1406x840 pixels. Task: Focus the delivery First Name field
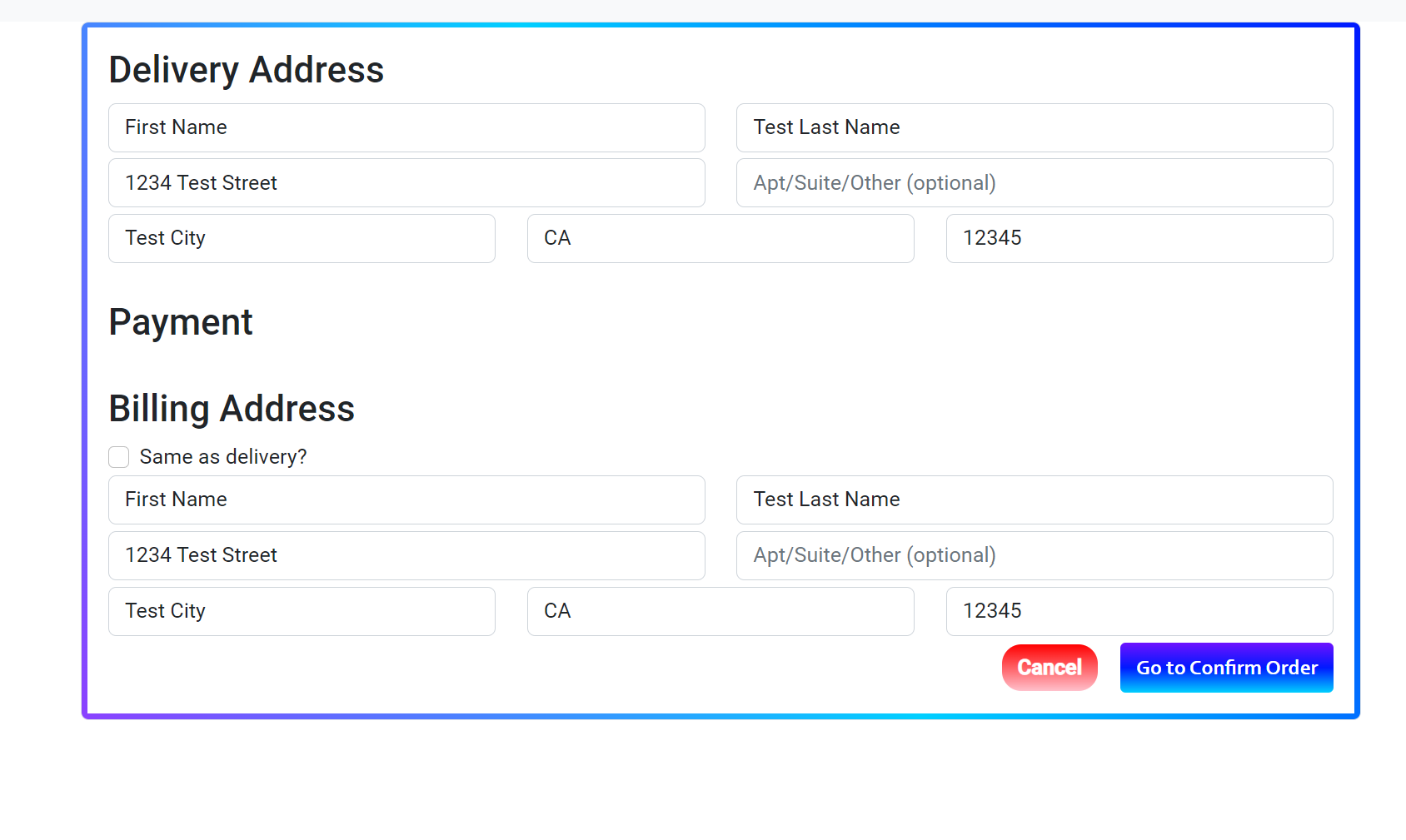pyautogui.click(x=406, y=127)
